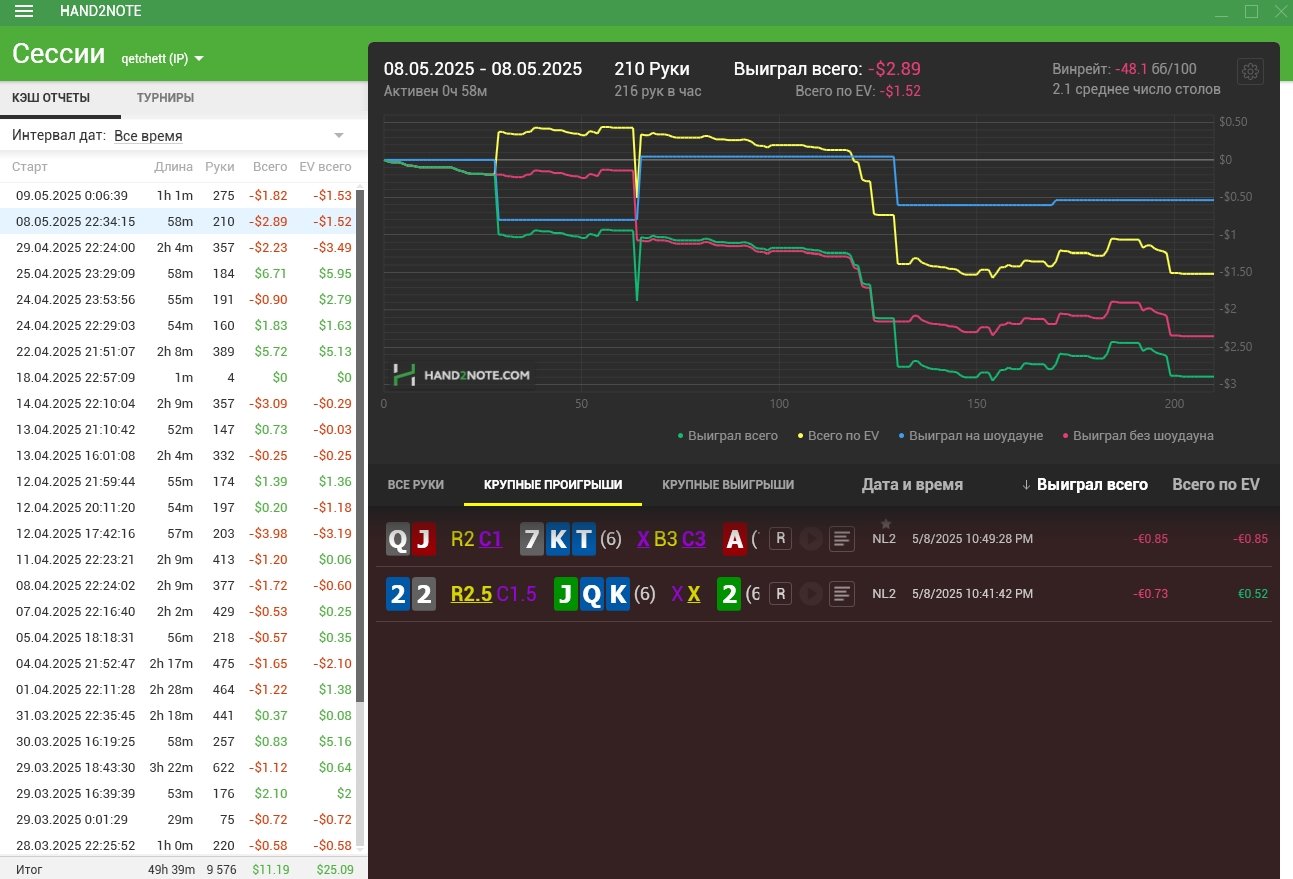Screen dimensions: 1293x879
Task: Click the underlined R2.5 preflop action link
Action: pyautogui.click(x=472, y=594)
